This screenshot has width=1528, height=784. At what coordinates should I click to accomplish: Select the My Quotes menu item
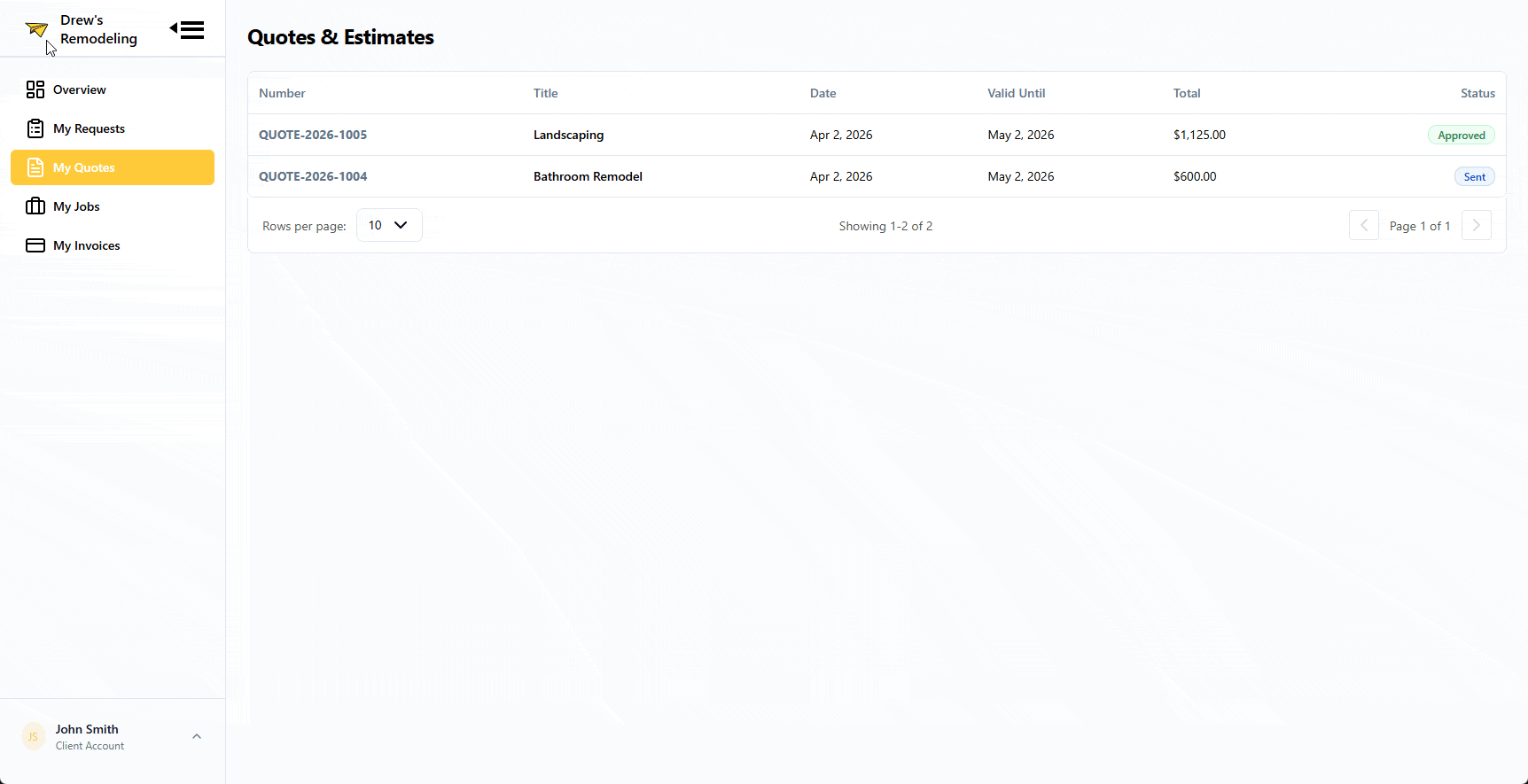tap(113, 167)
